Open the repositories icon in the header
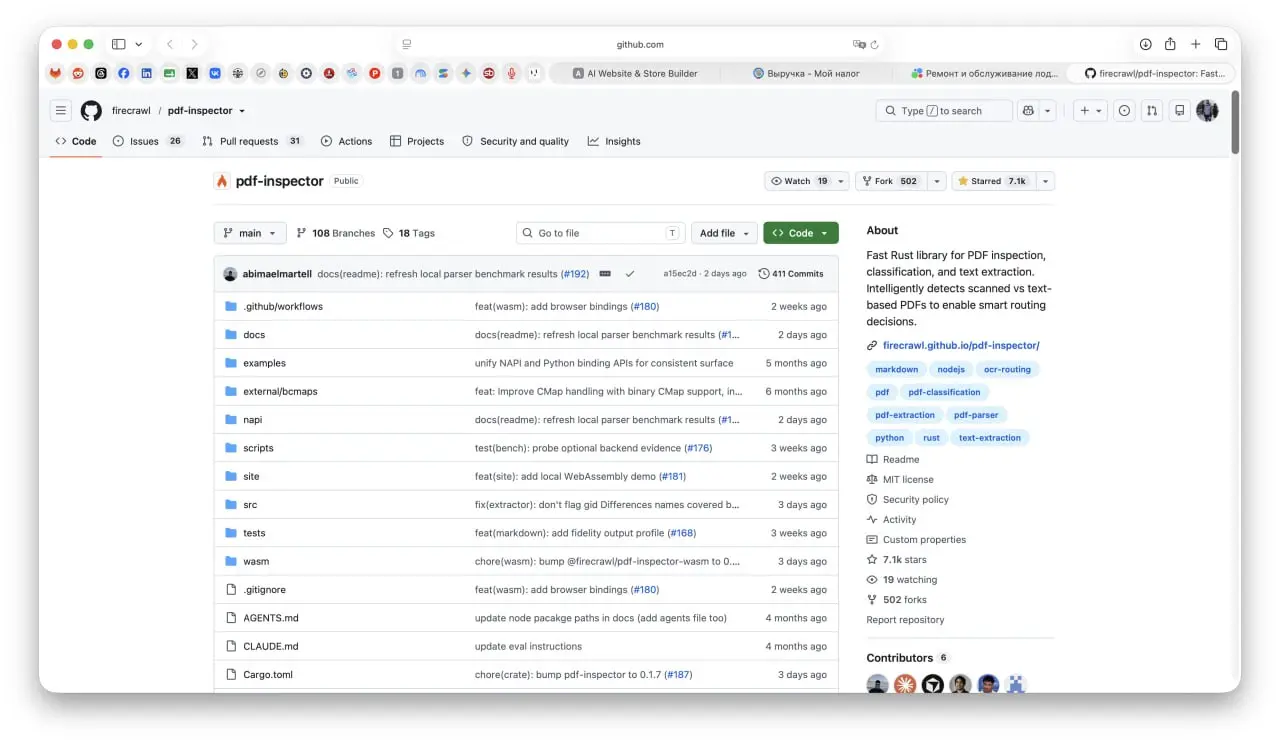1280x744 pixels. point(1180,111)
